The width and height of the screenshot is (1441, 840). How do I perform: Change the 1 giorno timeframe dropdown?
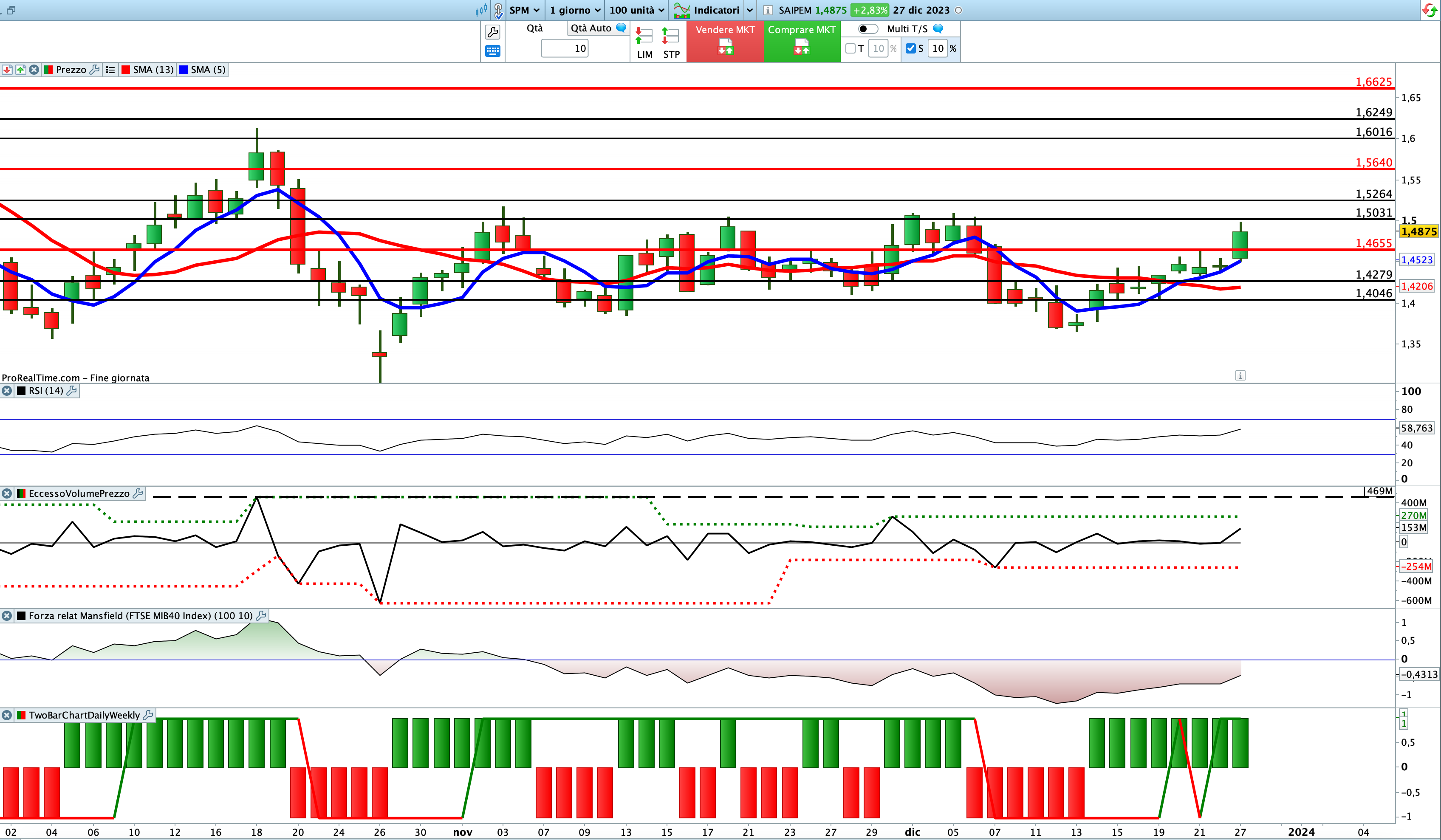click(575, 10)
